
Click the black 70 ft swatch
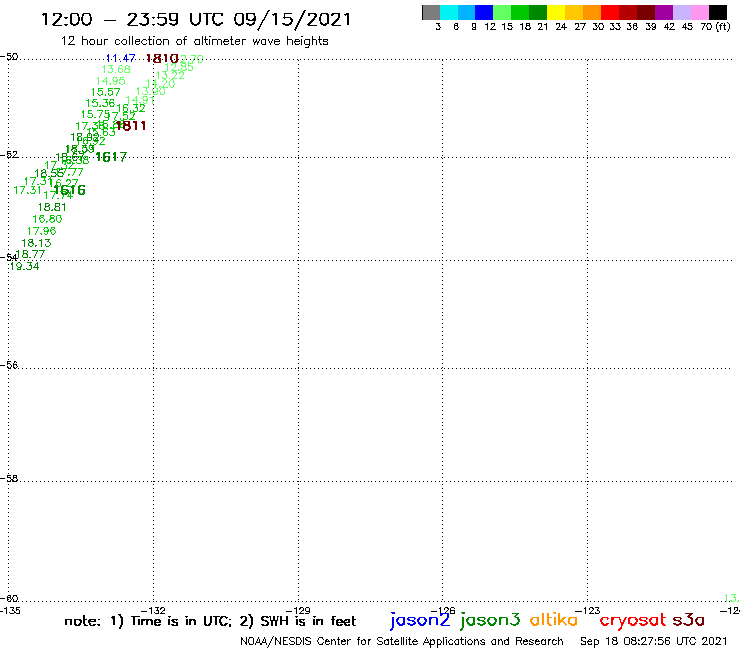717,12
